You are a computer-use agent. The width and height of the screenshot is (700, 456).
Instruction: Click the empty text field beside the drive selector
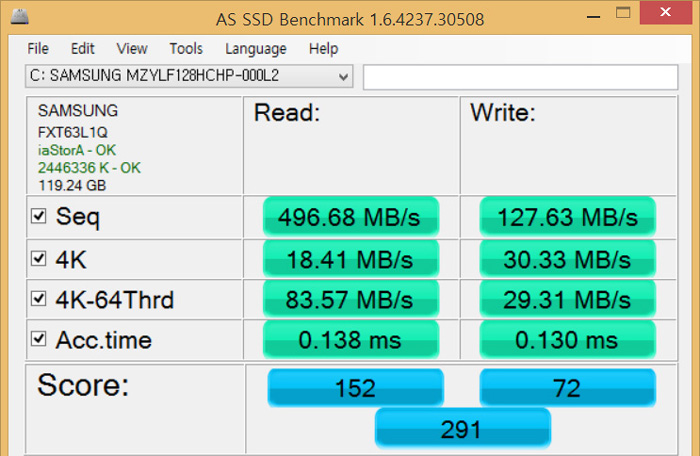[521, 77]
